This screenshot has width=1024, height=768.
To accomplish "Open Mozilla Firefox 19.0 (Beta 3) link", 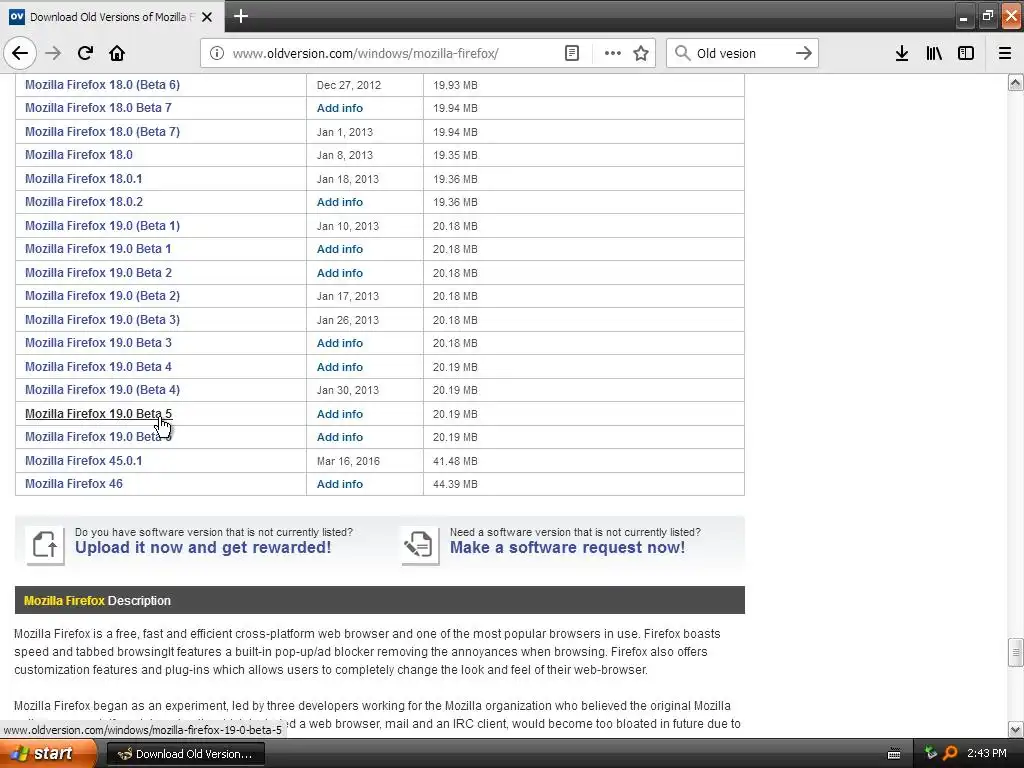I will pos(103,319).
